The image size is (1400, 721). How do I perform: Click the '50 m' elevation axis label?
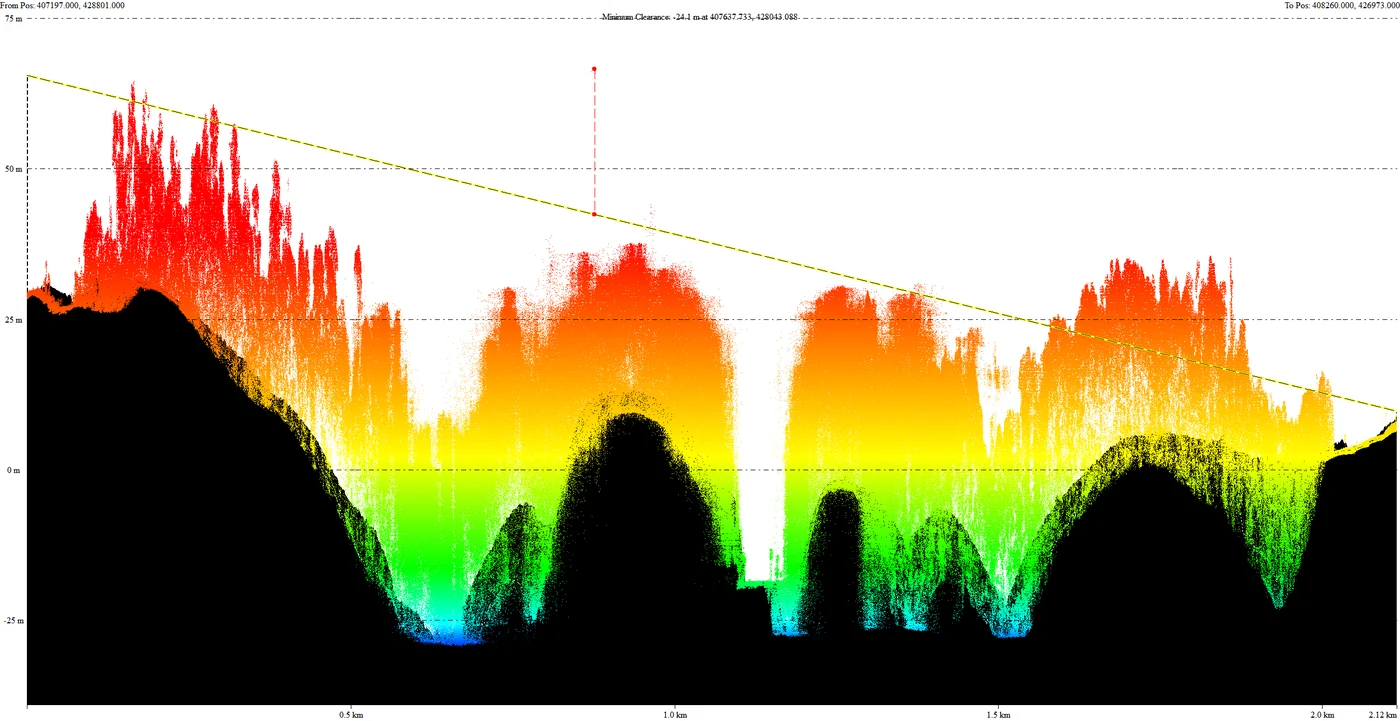14,169
